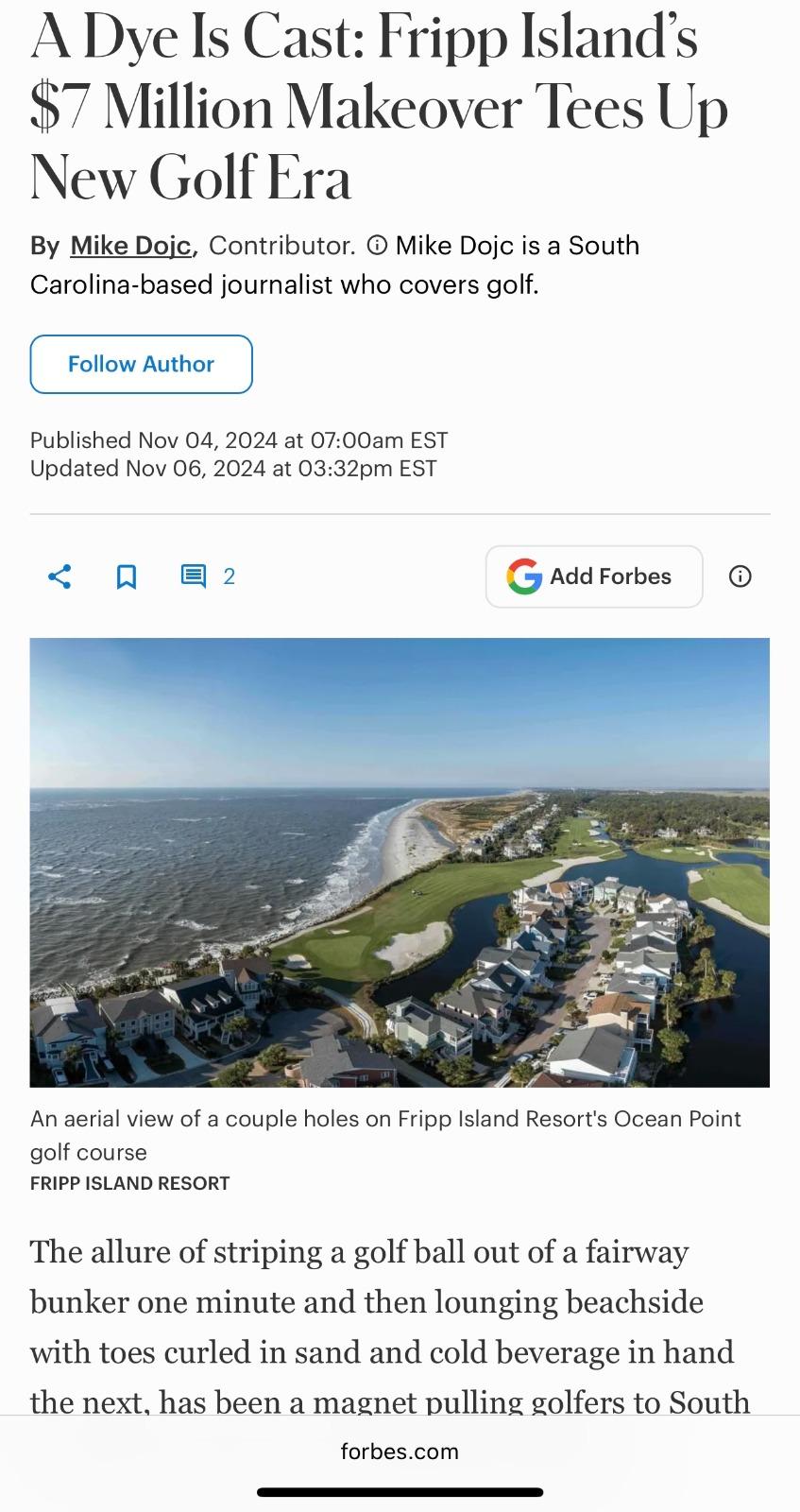800x1512 pixels.
Task: Open Mike Dojc author link
Action: [131, 246]
